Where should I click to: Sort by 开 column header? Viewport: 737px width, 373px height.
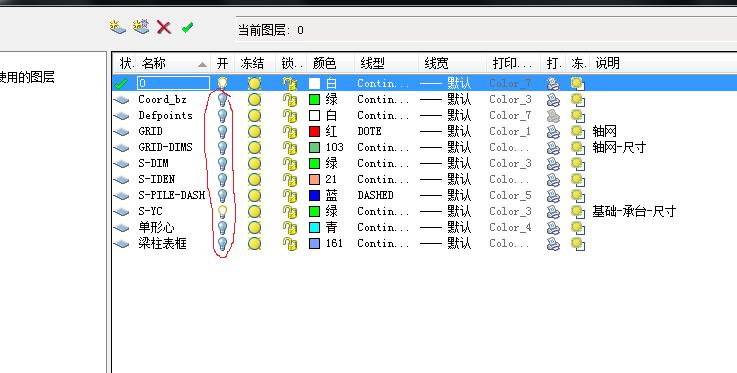pos(222,63)
